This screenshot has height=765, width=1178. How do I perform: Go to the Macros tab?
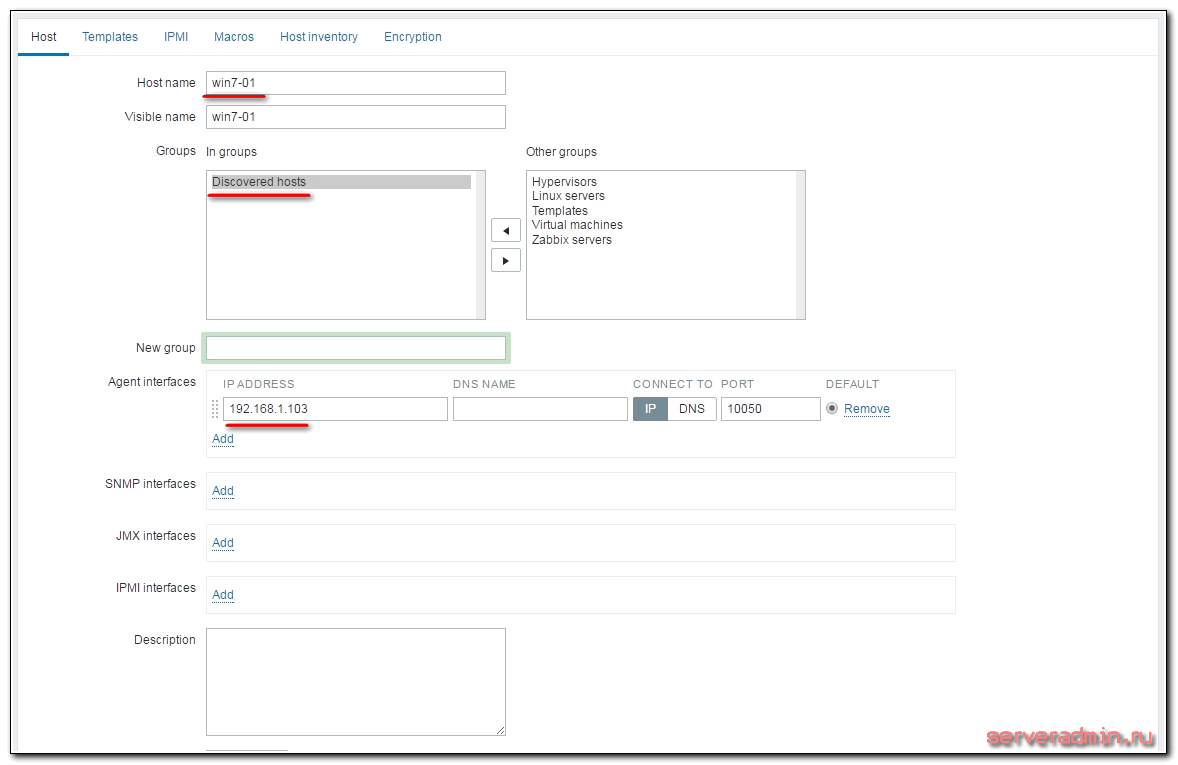coord(234,37)
